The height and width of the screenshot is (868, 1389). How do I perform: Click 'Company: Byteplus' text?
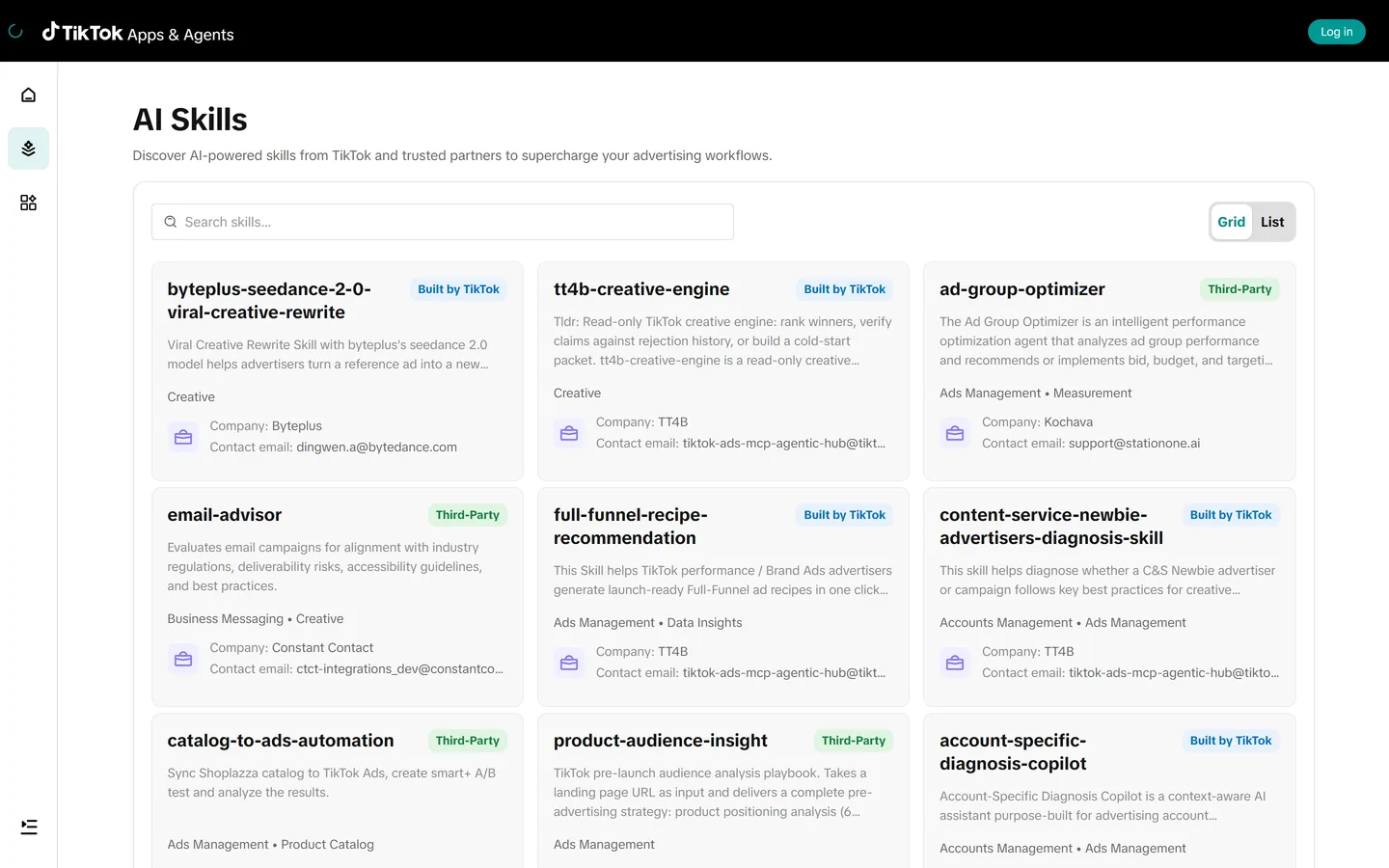(266, 426)
